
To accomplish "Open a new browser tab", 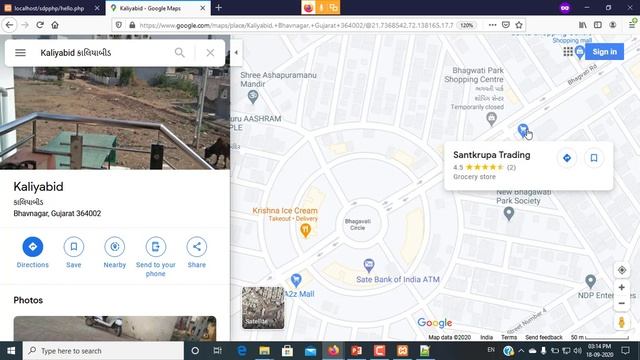I will coord(218,8).
